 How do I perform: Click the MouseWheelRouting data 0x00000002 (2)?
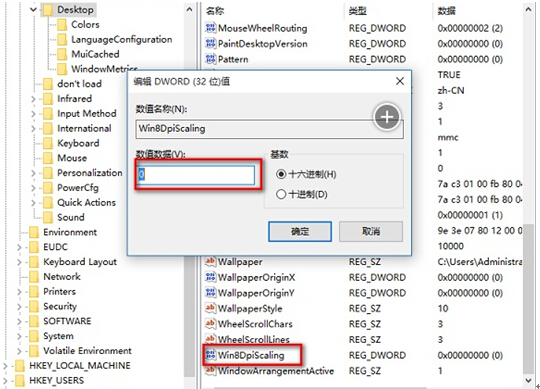(470, 28)
